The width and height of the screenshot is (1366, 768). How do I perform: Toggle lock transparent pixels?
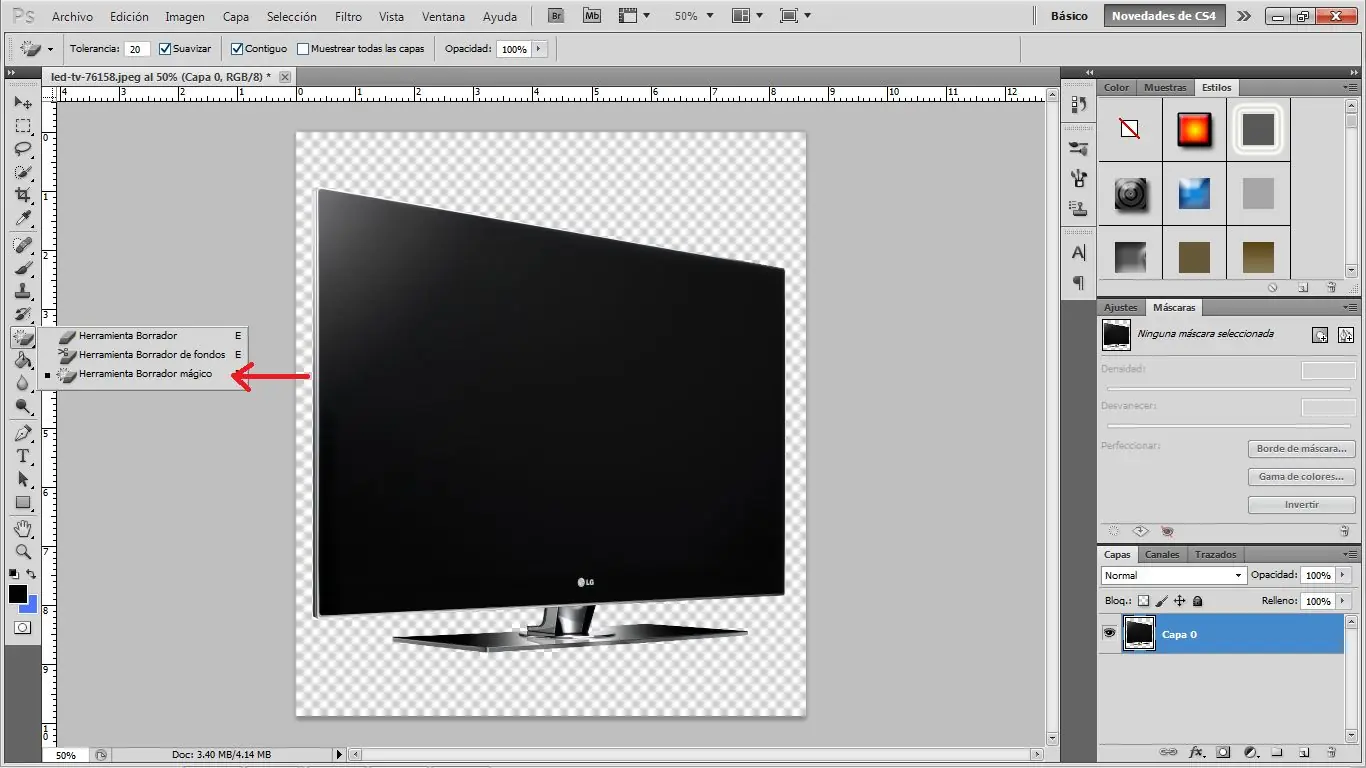tap(1144, 601)
